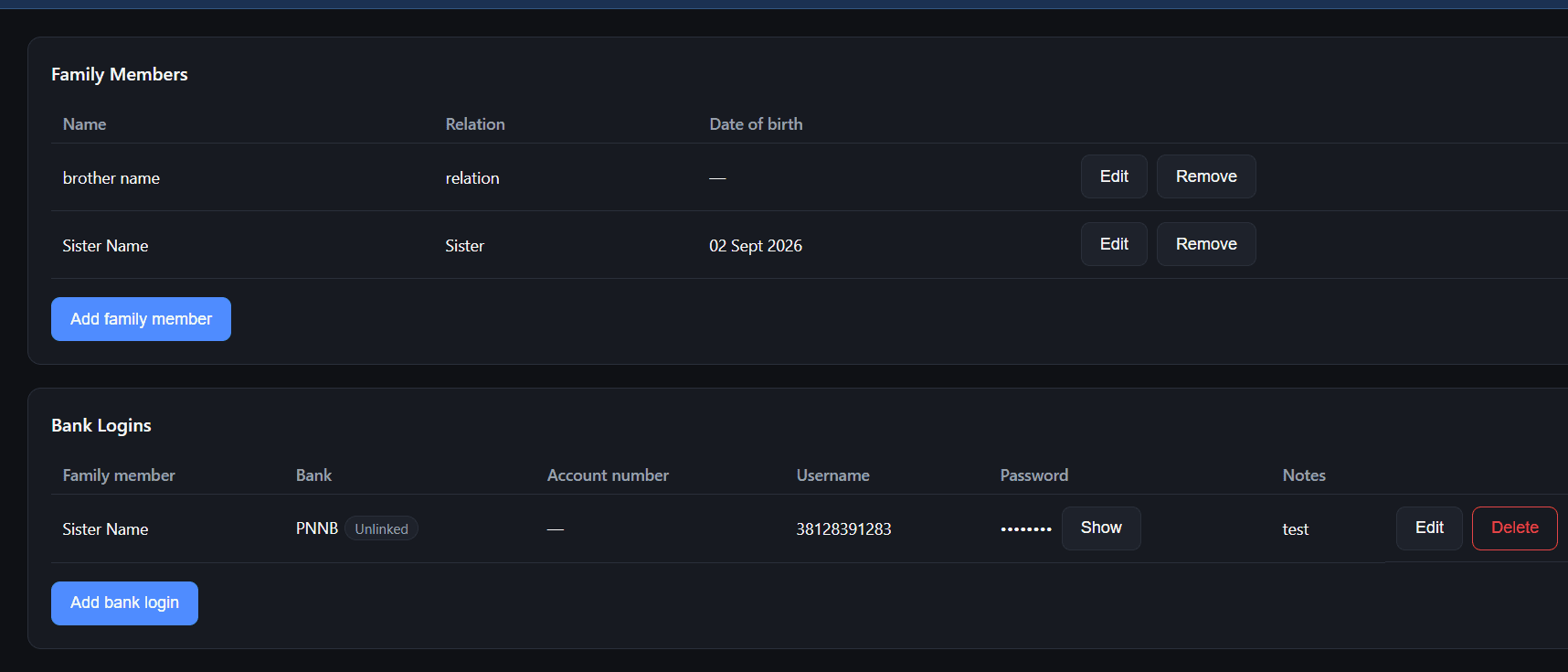Delete the PNNB bank login
This screenshot has width=1568, height=672.
point(1515,528)
